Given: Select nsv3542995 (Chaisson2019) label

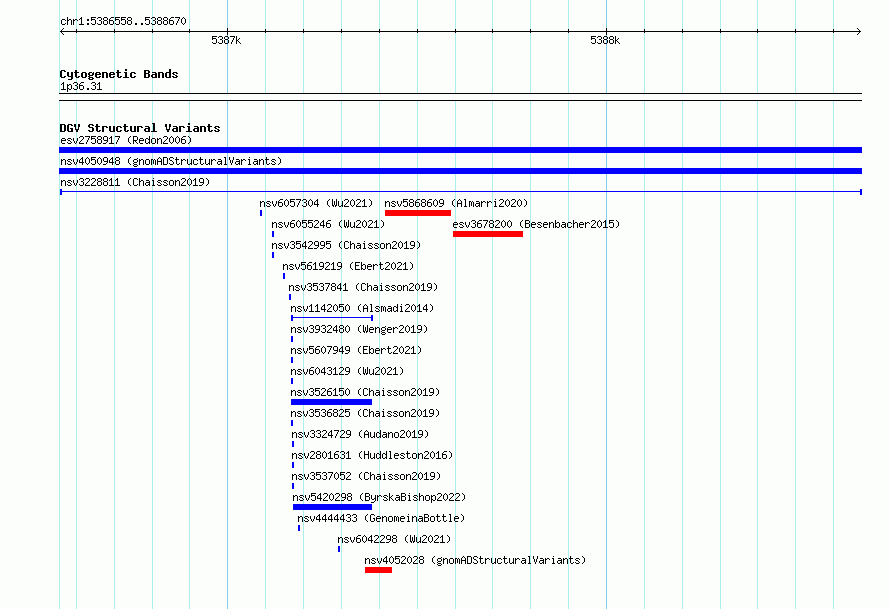Looking at the screenshot, I should tap(346, 245).
